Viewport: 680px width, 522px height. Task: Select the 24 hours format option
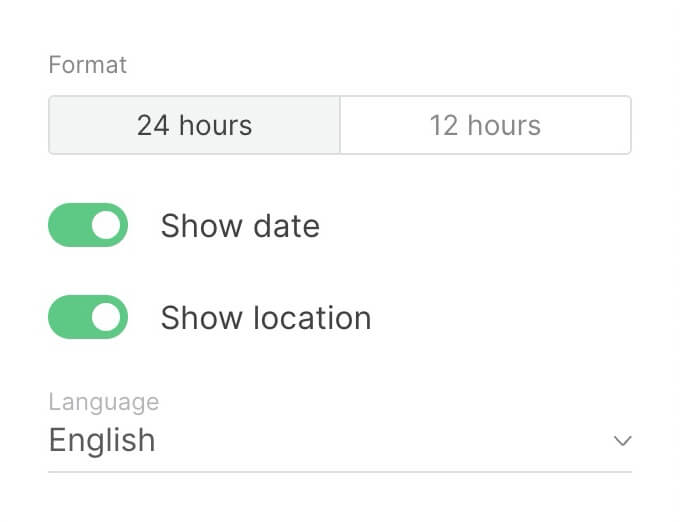(x=194, y=125)
